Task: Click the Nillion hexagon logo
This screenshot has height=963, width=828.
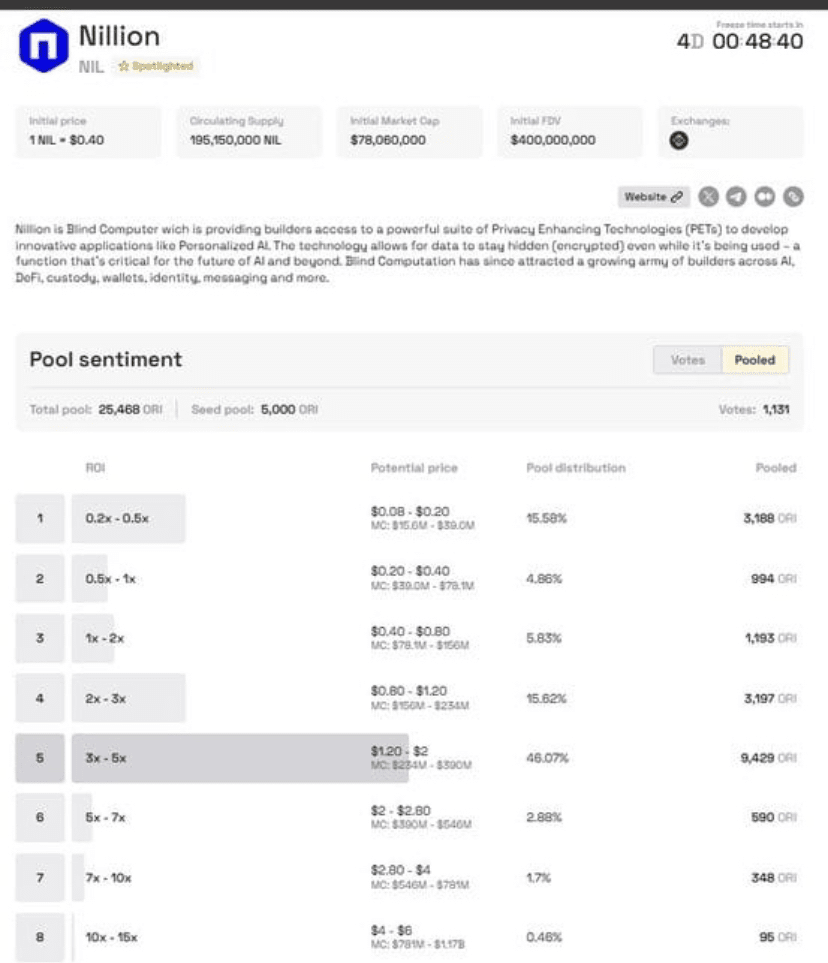Action: coord(44,45)
